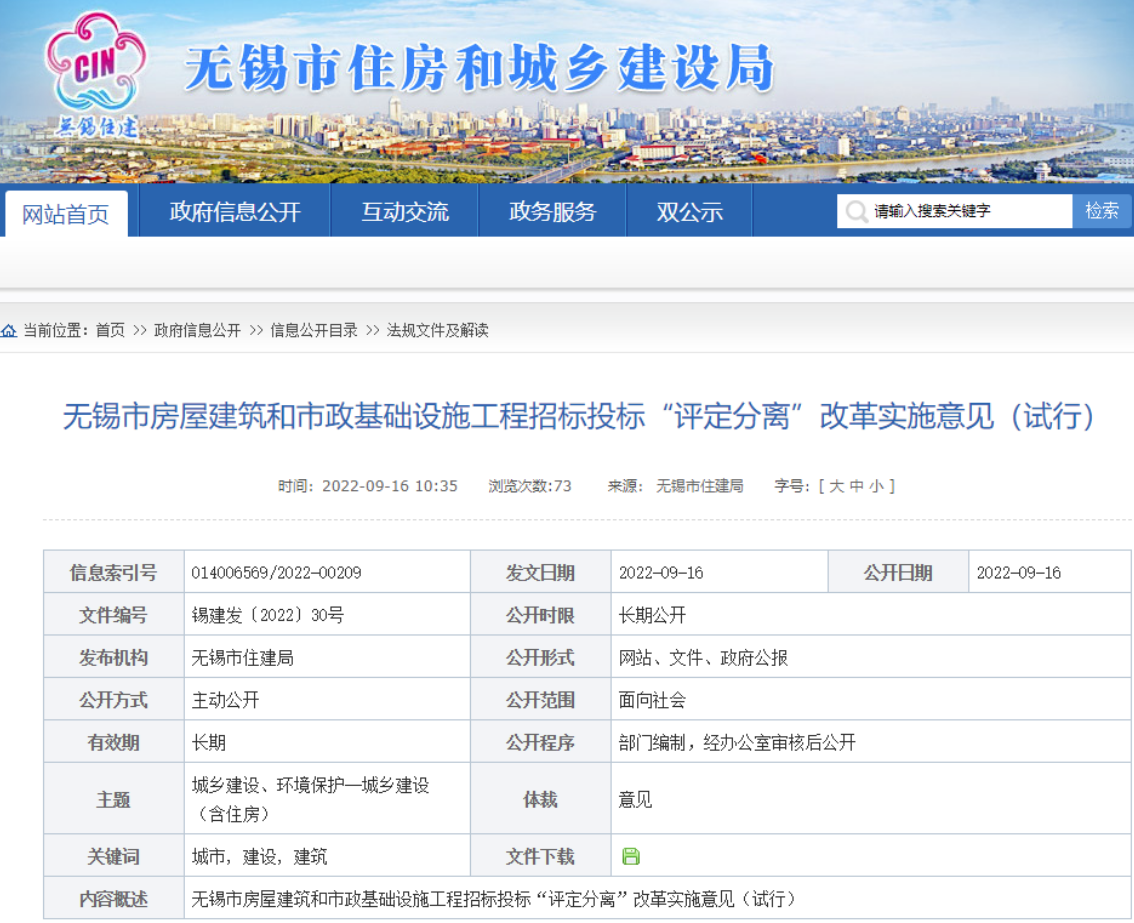Set font size to 中

point(856,486)
